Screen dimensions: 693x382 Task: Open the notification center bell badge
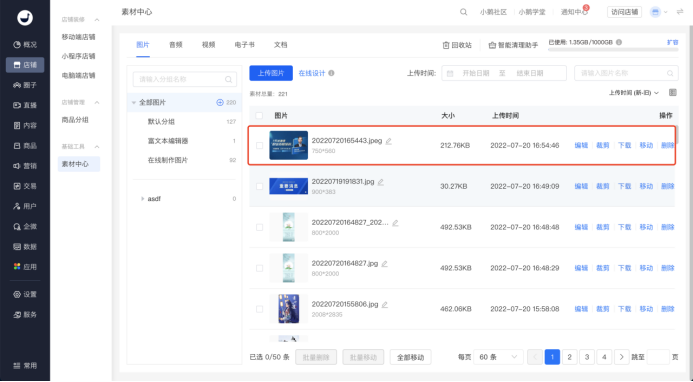pos(586,8)
